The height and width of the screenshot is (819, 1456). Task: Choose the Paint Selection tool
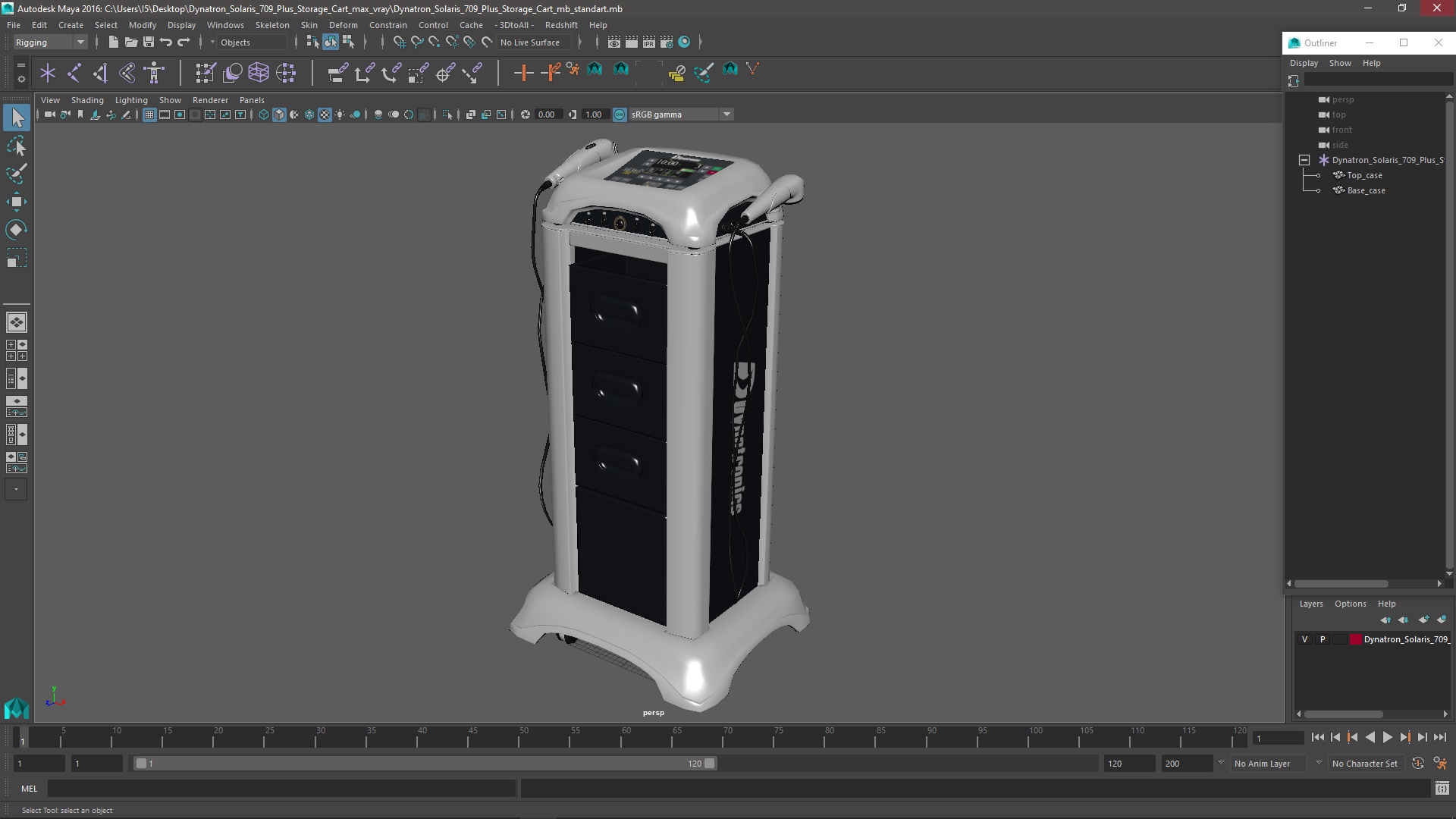17,174
